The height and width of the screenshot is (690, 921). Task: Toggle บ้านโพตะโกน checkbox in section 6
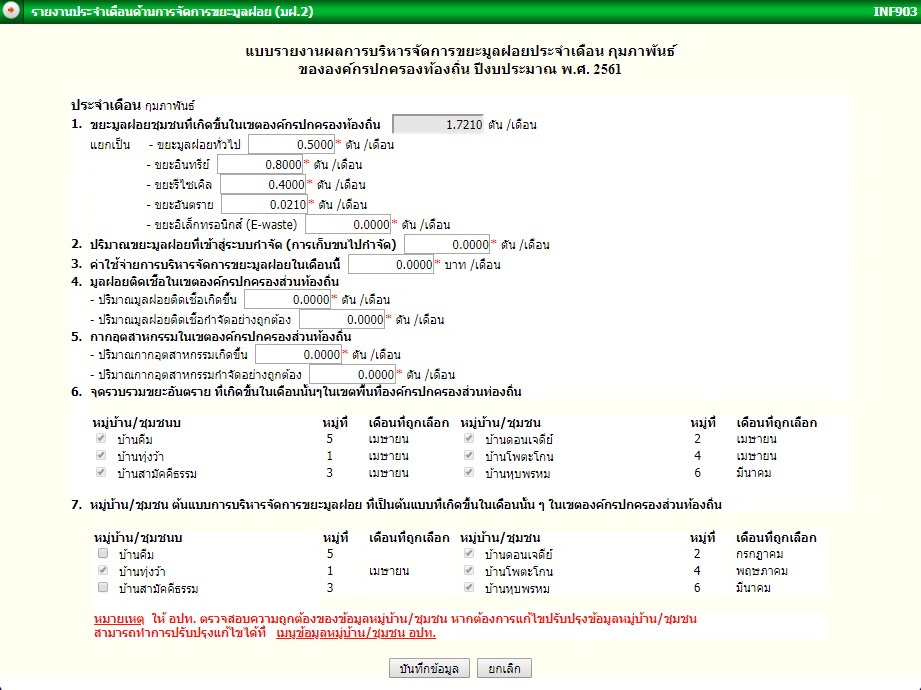(x=469, y=455)
